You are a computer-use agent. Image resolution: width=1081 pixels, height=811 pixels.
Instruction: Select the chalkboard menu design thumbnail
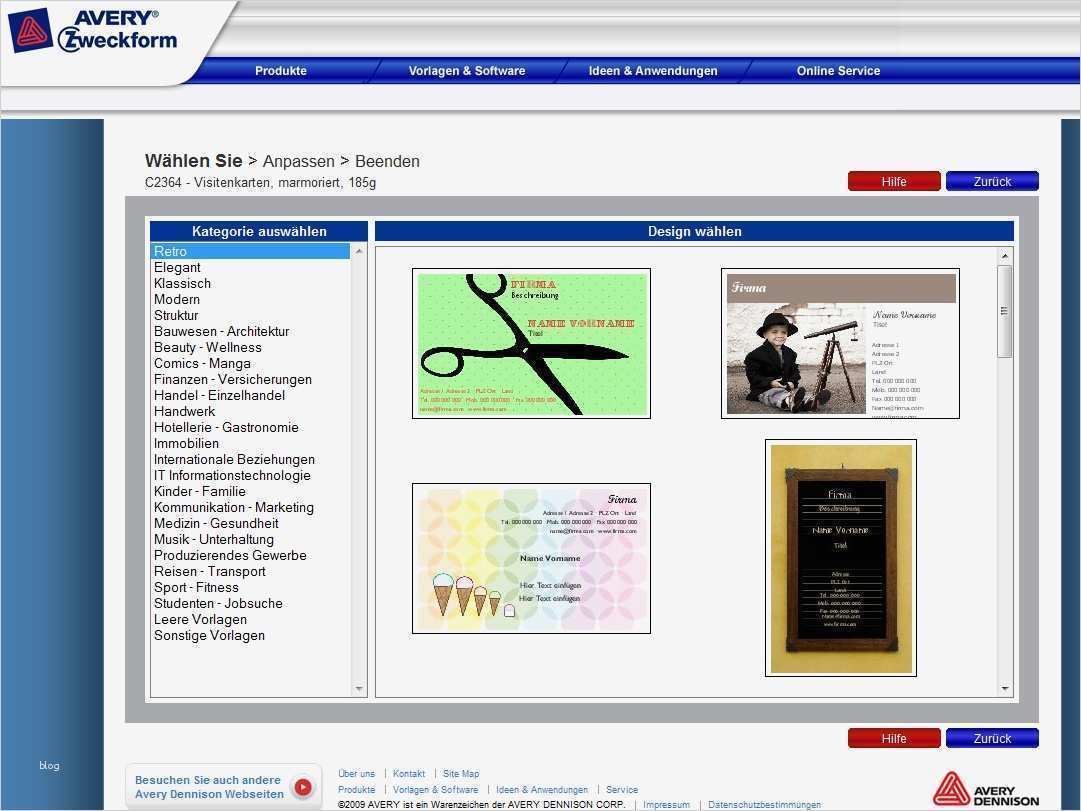(x=840, y=557)
